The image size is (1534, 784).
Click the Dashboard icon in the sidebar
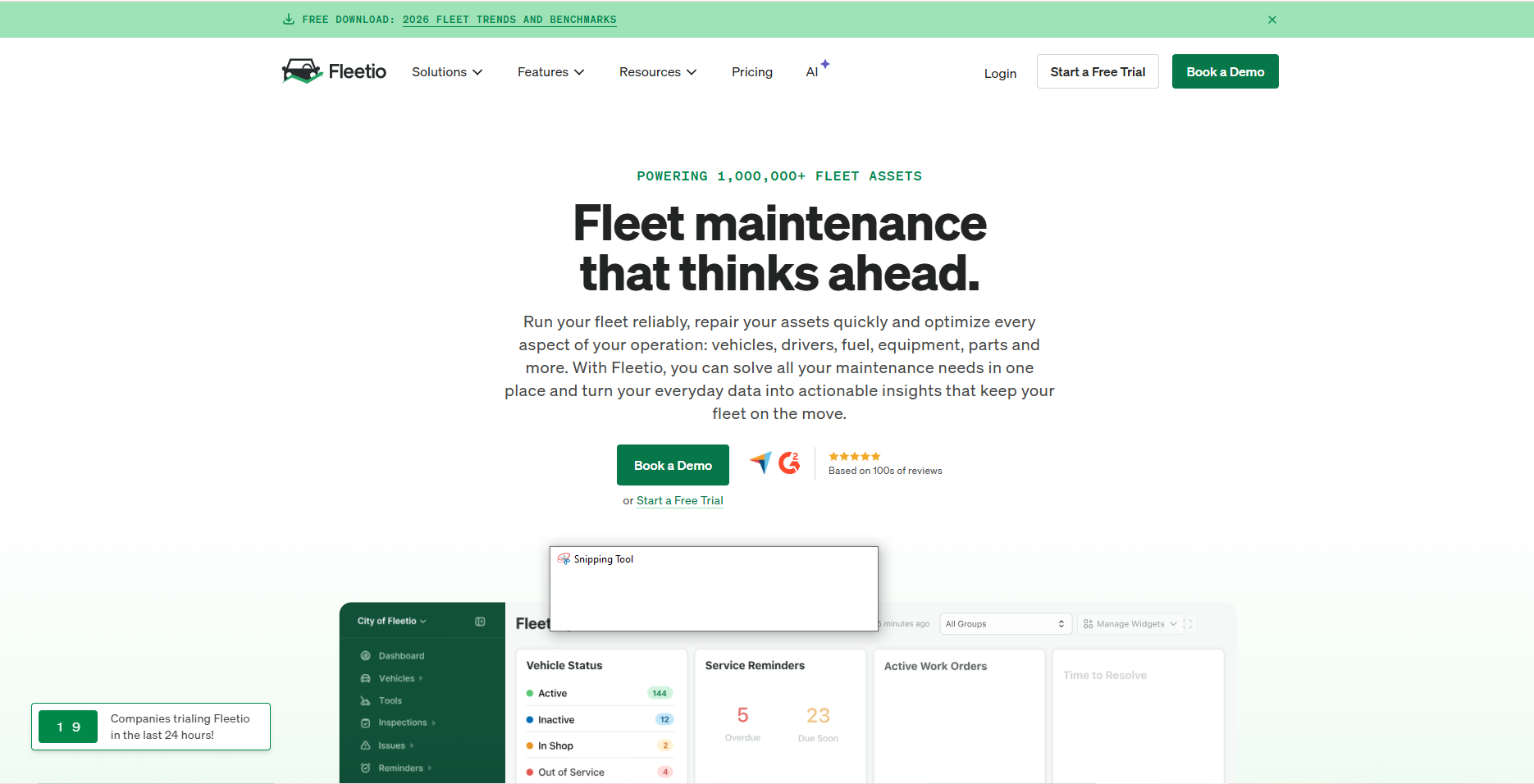[366, 656]
